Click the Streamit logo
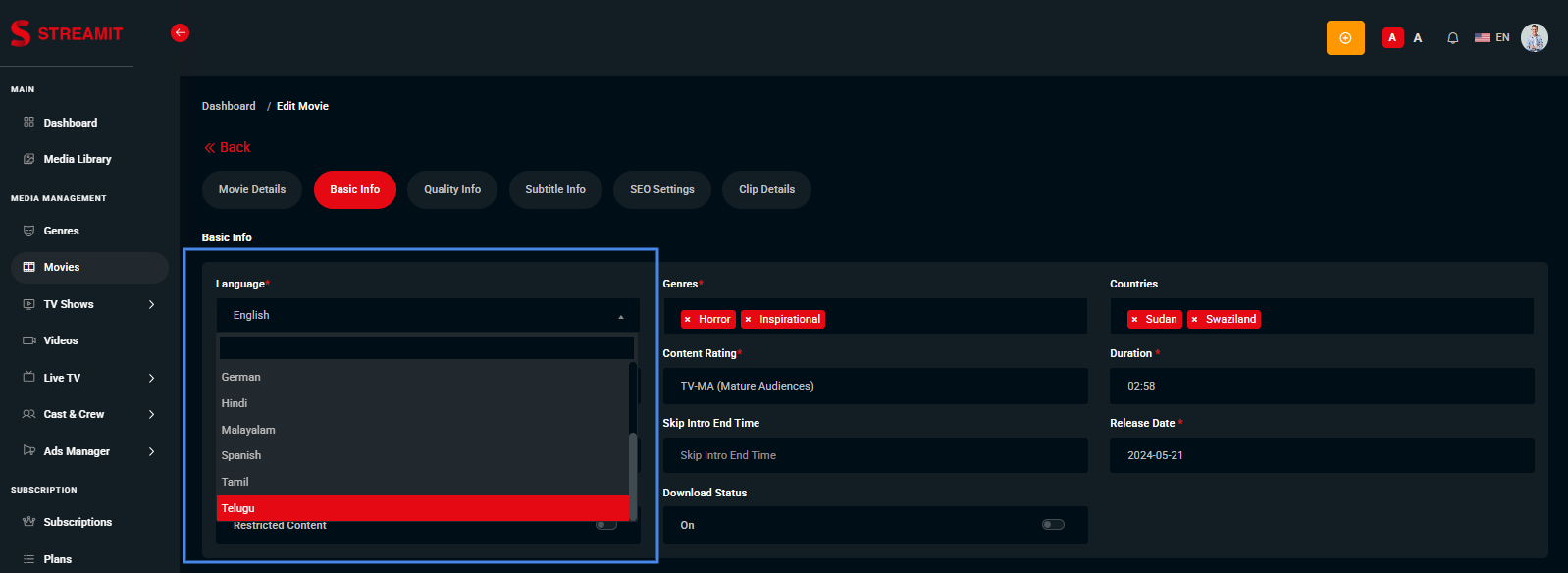The height and width of the screenshot is (573, 1568). [x=67, y=33]
